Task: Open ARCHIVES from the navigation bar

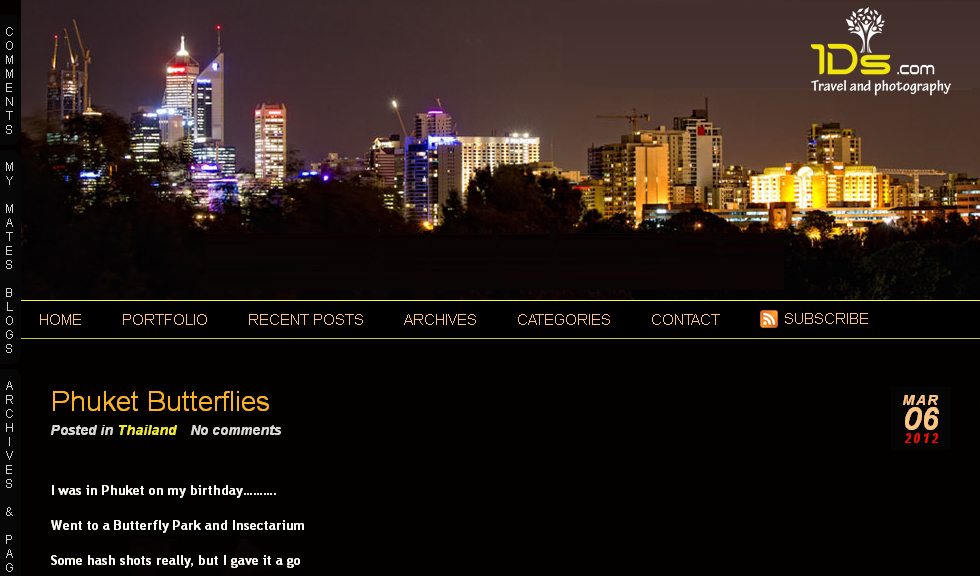Action: tap(440, 319)
